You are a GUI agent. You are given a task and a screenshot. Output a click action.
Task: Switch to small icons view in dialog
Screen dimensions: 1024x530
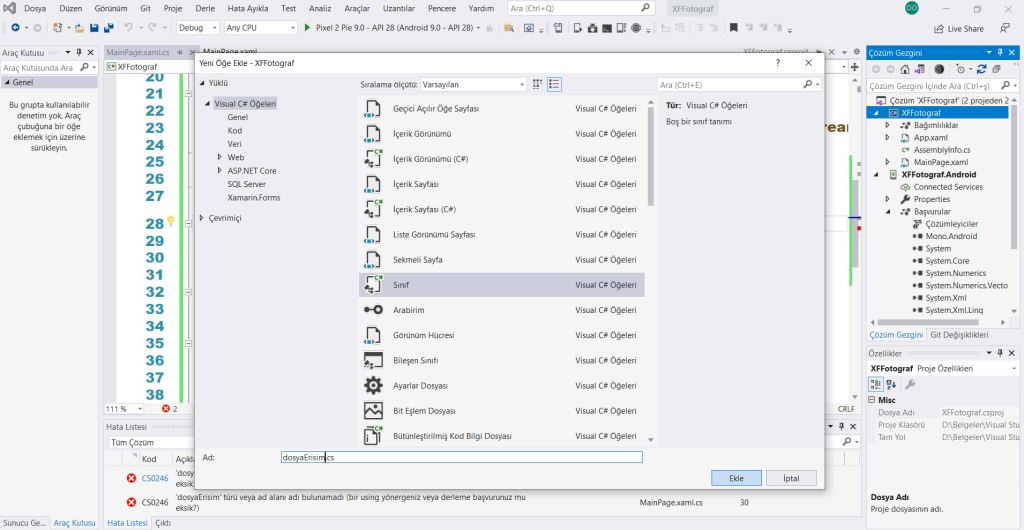click(538, 85)
